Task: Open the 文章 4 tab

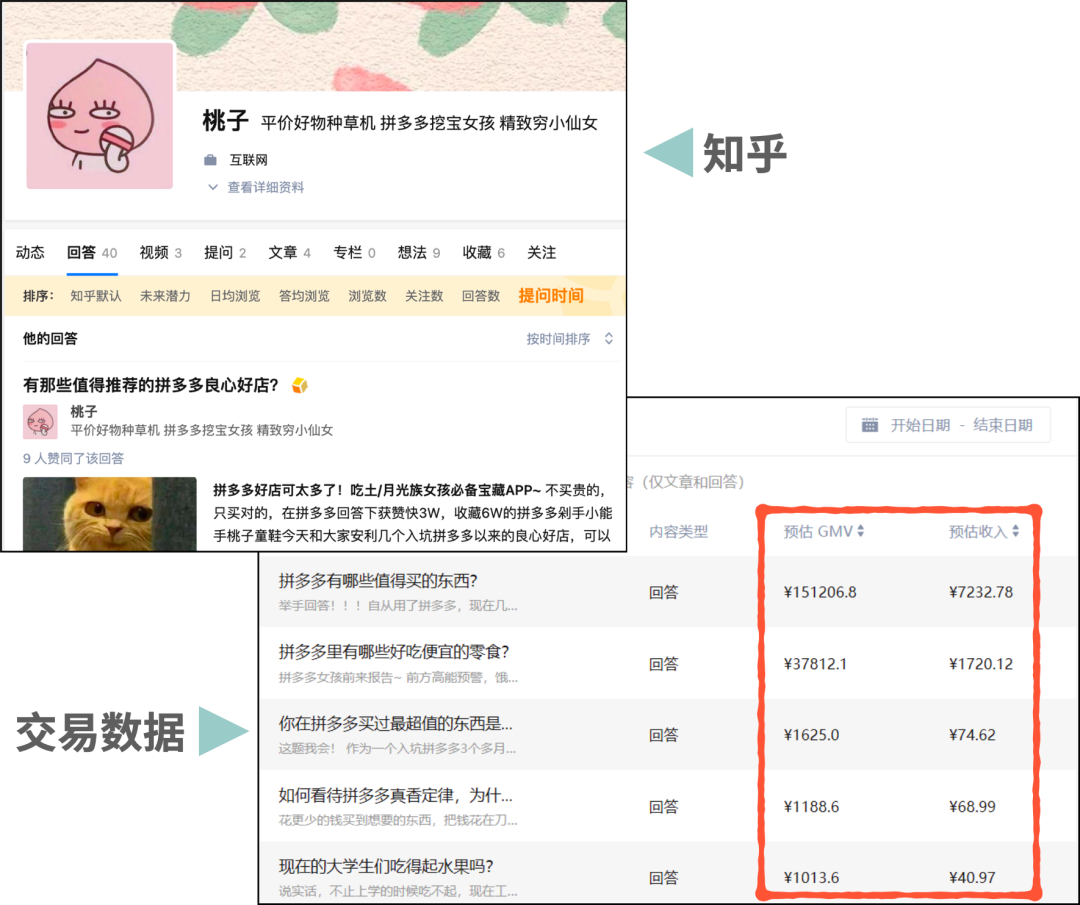Action: (x=289, y=253)
